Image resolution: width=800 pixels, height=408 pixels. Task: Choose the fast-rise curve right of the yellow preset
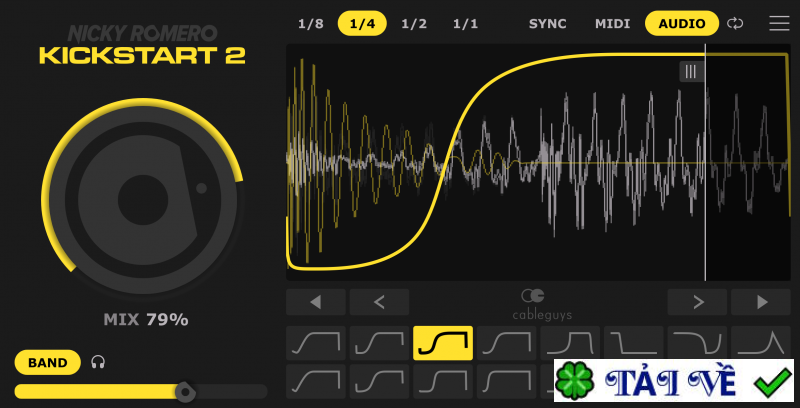(506, 343)
